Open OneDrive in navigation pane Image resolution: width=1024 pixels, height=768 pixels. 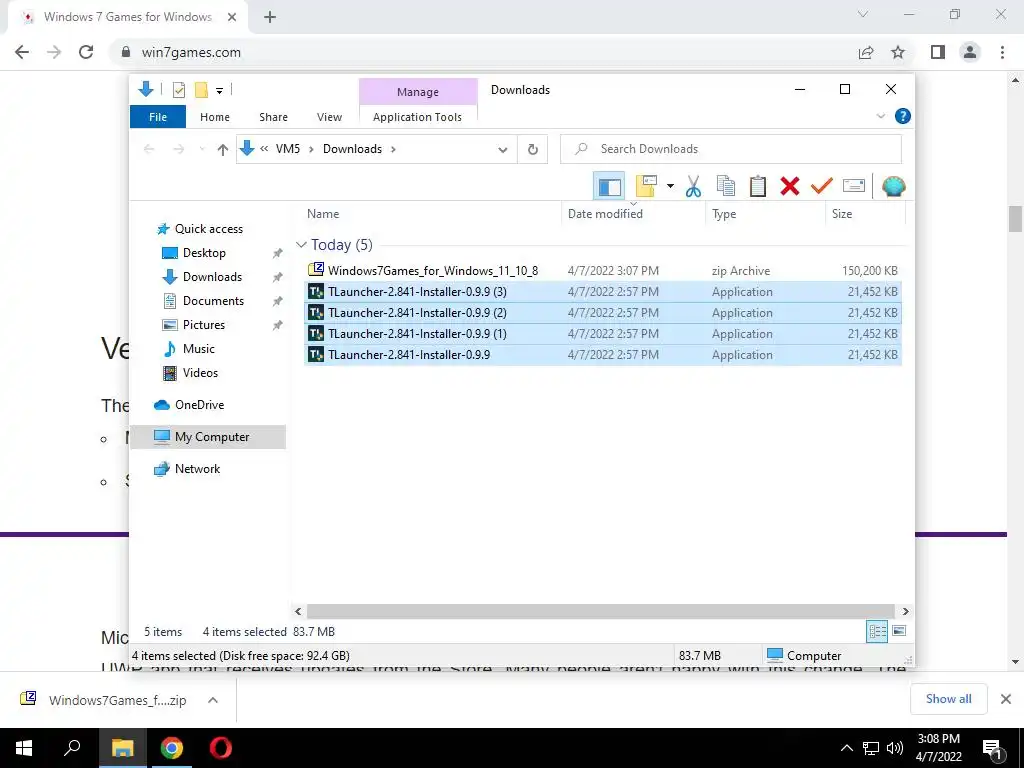pos(199,405)
